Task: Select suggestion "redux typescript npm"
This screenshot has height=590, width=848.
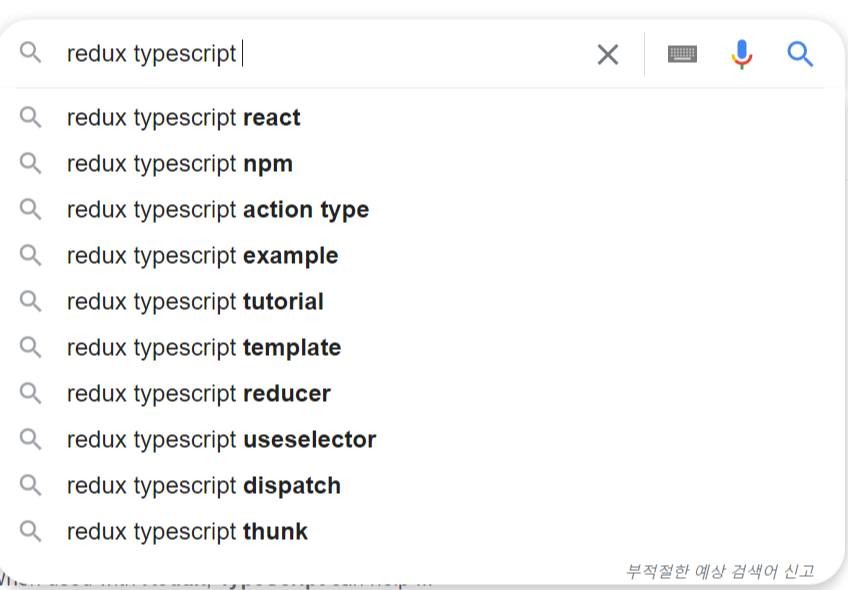Action: (422, 163)
